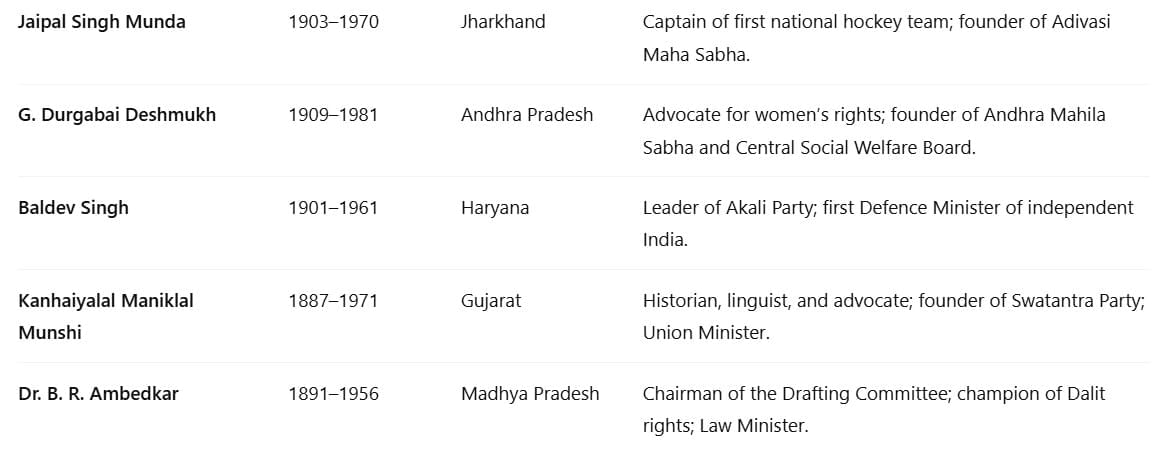The image size is (1158, 450).
Task: Click the Andhra Pradesh cell
Action: (527, 115)
